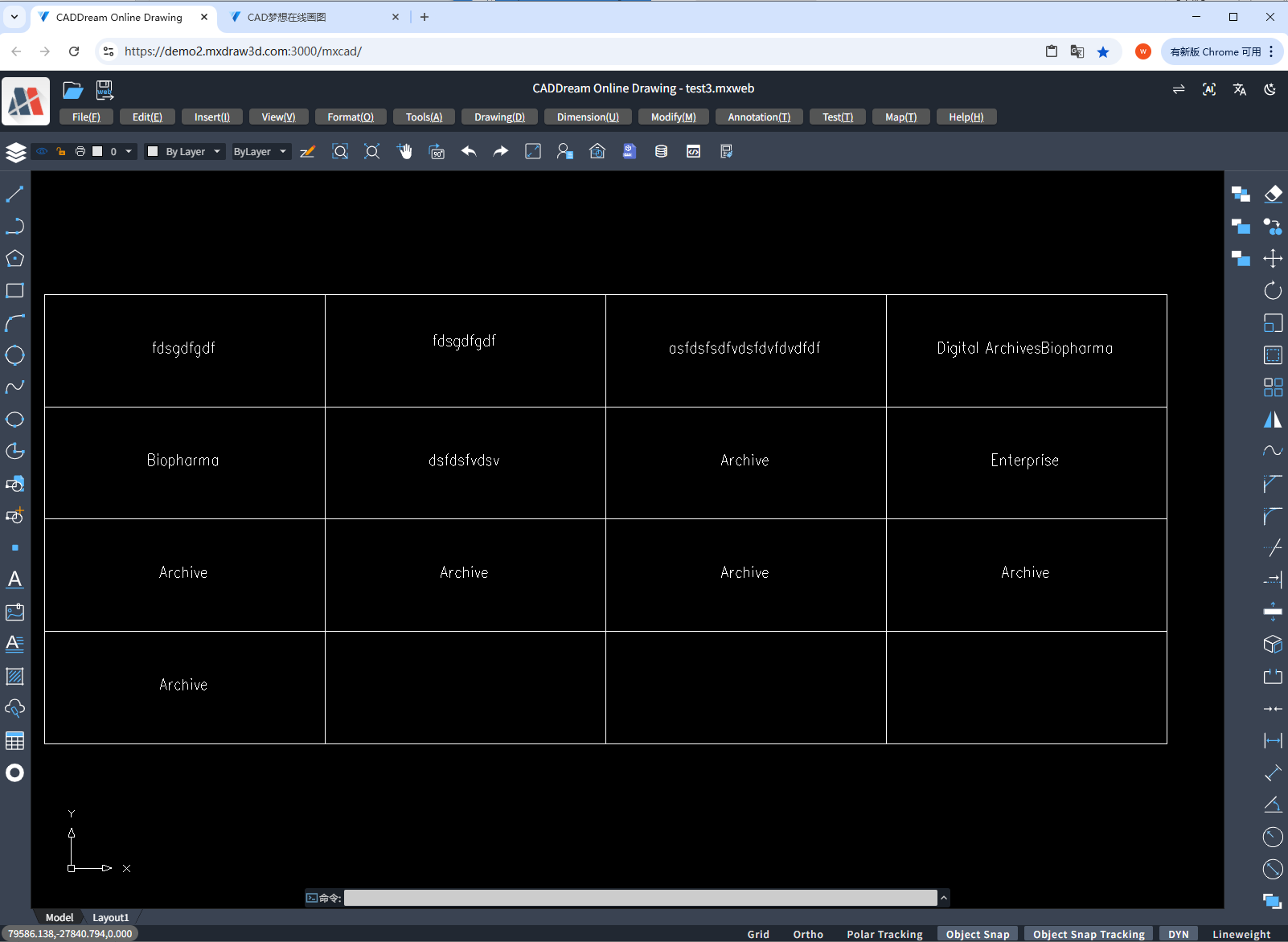The image size is (1288, 942).
Task: Select the Rotate tool in the right panel
Action: coord(1273,290)
